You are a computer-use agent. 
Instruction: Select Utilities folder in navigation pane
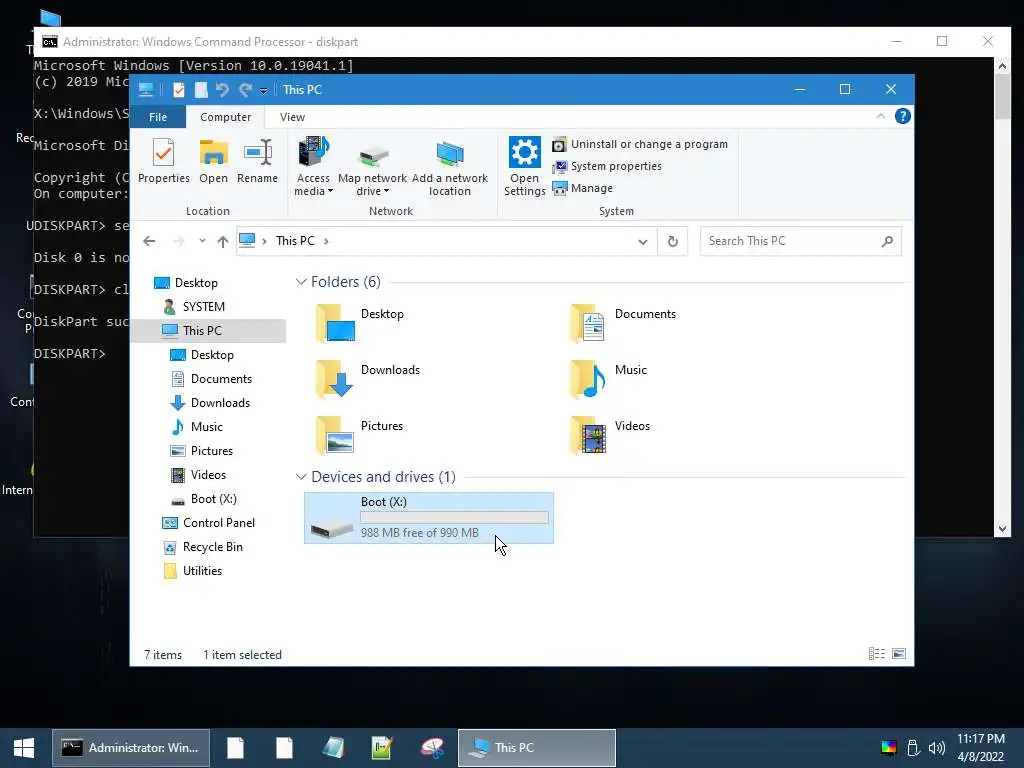pyautogui.click(x=202, y=571)
